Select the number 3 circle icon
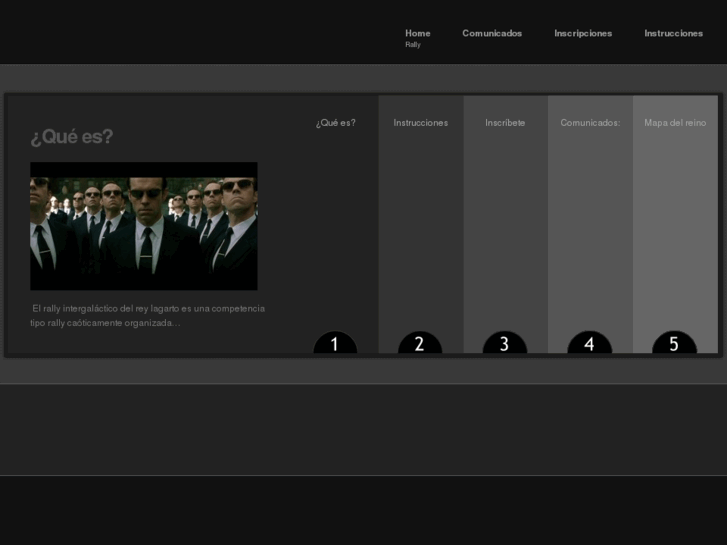The width and height of the screenshot is (727, 545). [x=504, y=343]
